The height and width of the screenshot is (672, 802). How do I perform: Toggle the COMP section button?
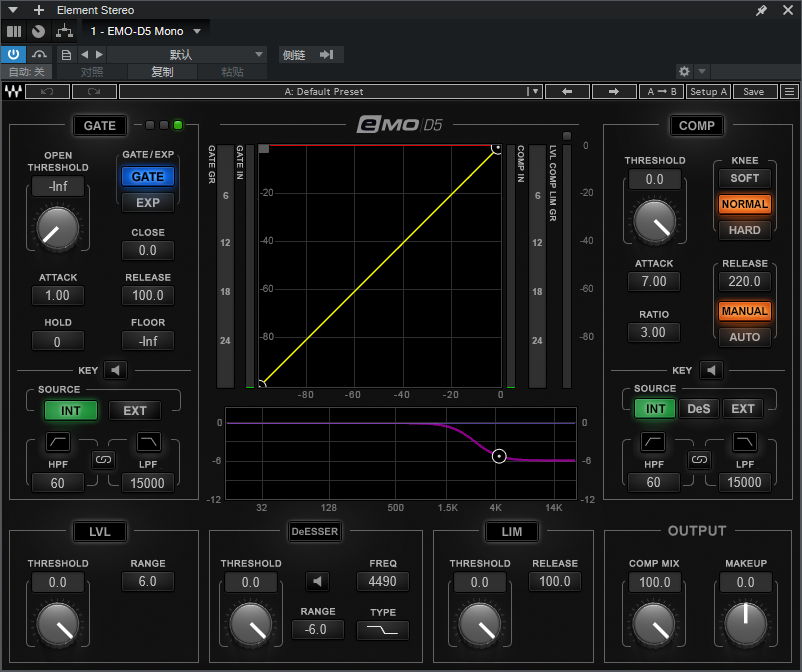pyautogui.click(x=697, y=126)
